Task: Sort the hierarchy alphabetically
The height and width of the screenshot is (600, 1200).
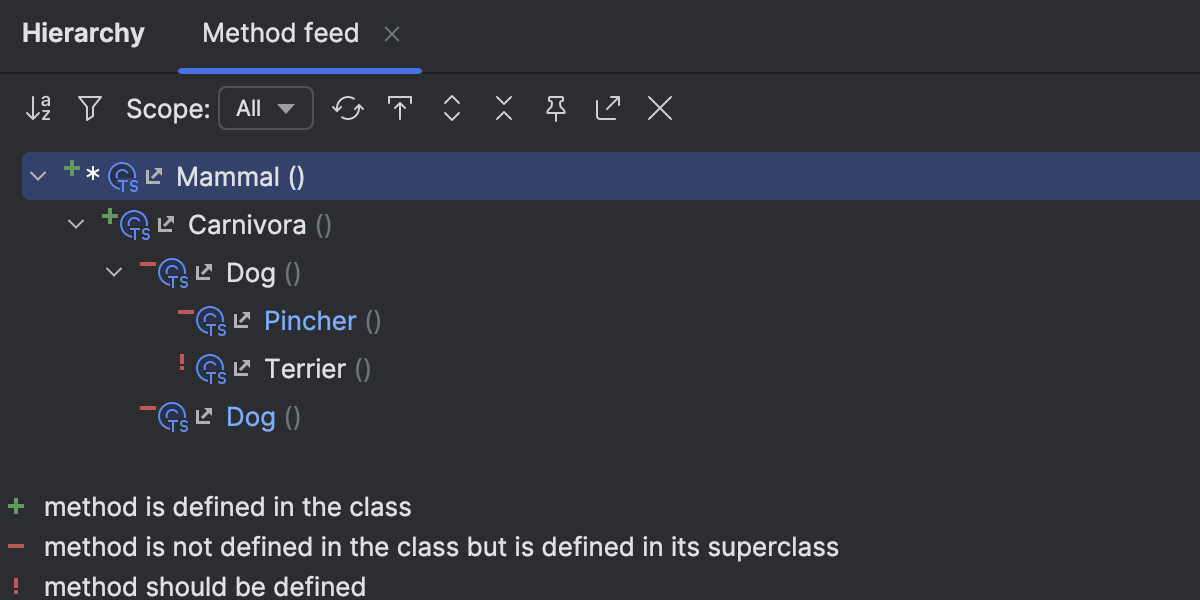Action: pyautogui.click(x=38, y=108)
